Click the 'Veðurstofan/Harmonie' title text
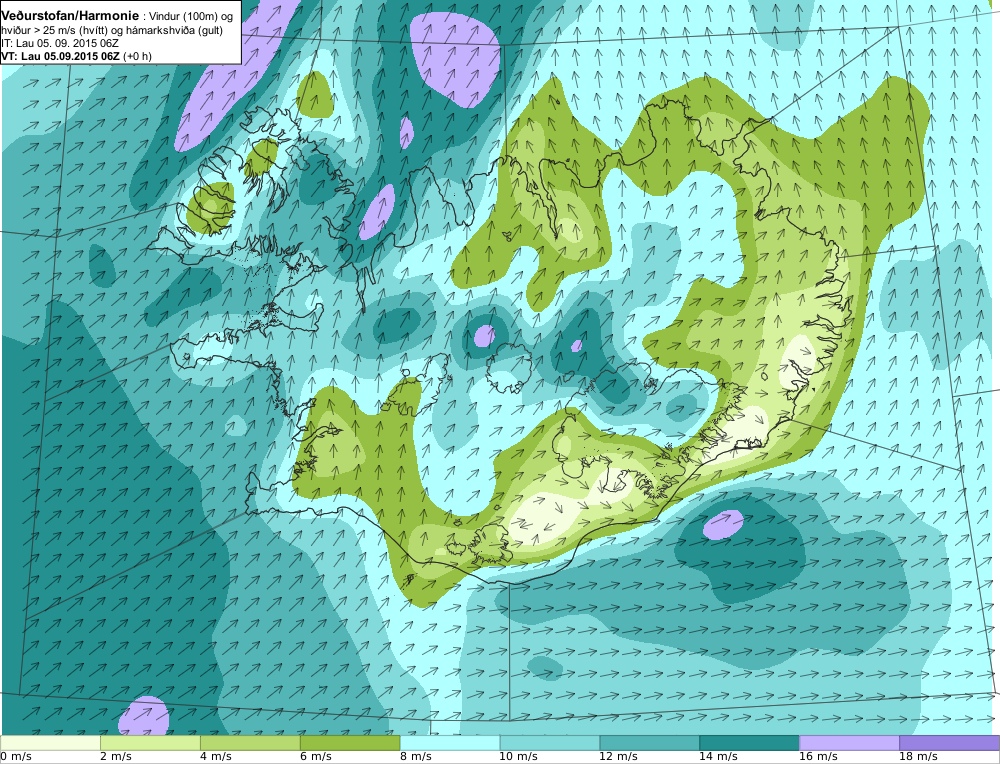The image size is (1000, 764). click(x=69, y=15)
